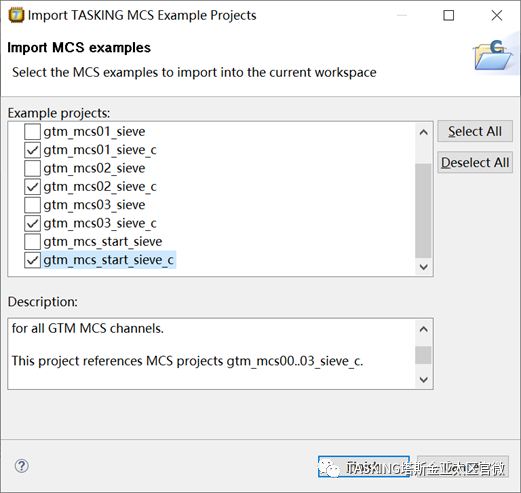Click the Deselect All button
Screen dimensions: 521x493
[x=475, y=162]
